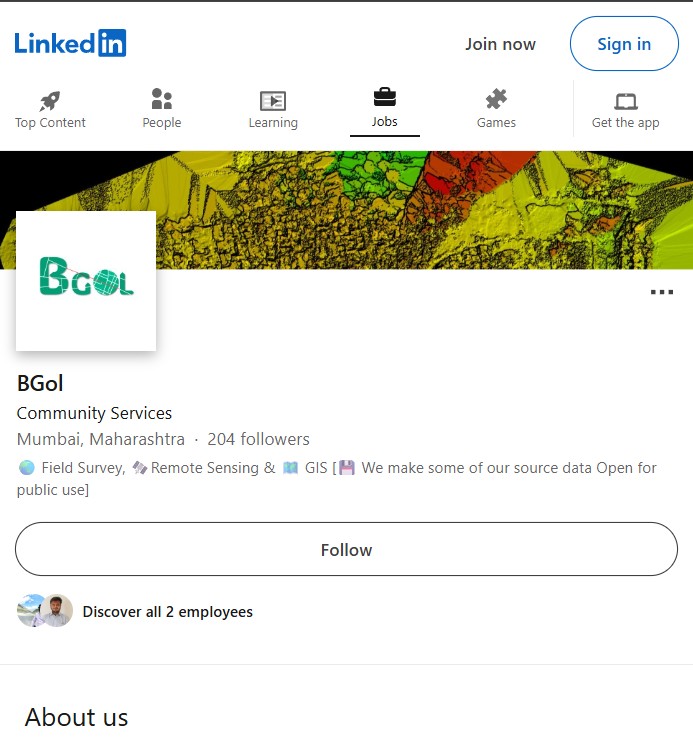
Task: Click the employee avatar photos
Action: click(45, 611)
